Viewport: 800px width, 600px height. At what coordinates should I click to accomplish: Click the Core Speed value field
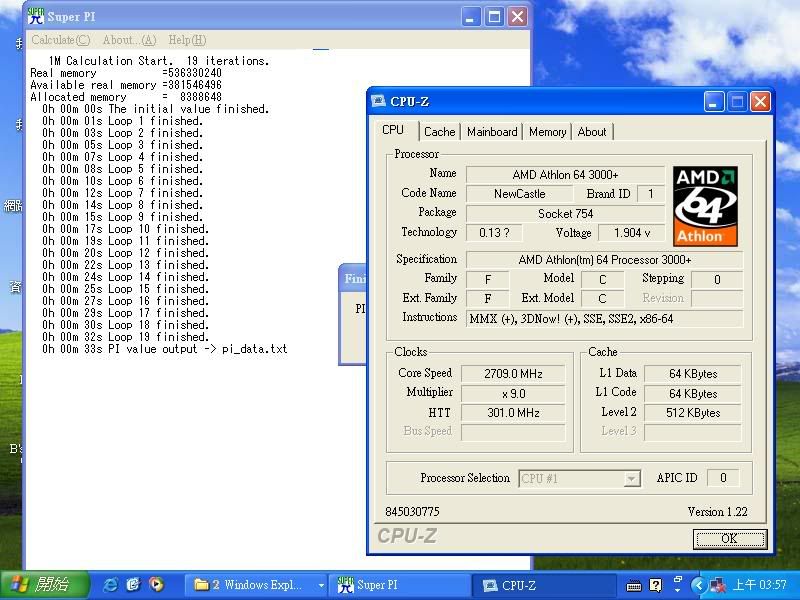tap(513, 374)
